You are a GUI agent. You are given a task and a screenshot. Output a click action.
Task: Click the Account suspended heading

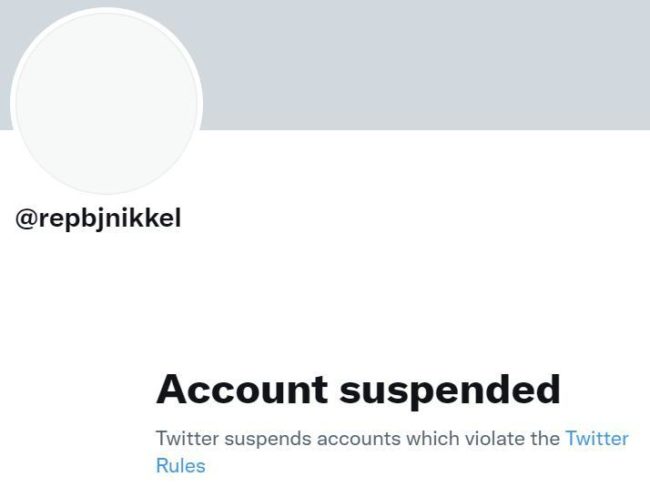[358, 390]
